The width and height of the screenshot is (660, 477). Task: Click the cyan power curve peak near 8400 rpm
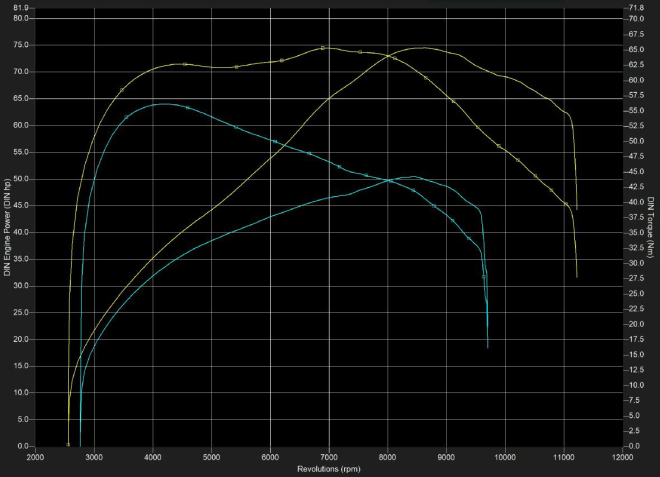click(x=412, y=177)
